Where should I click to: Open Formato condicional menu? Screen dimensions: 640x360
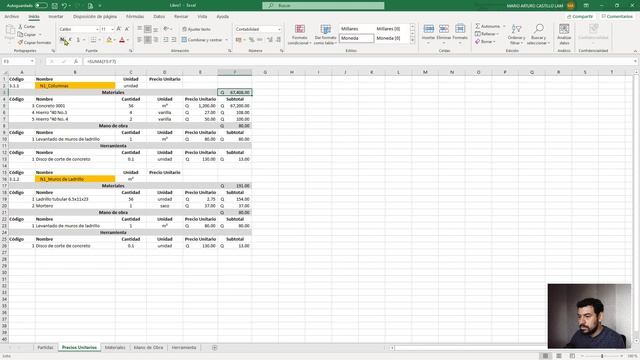(x=300, y=34)
